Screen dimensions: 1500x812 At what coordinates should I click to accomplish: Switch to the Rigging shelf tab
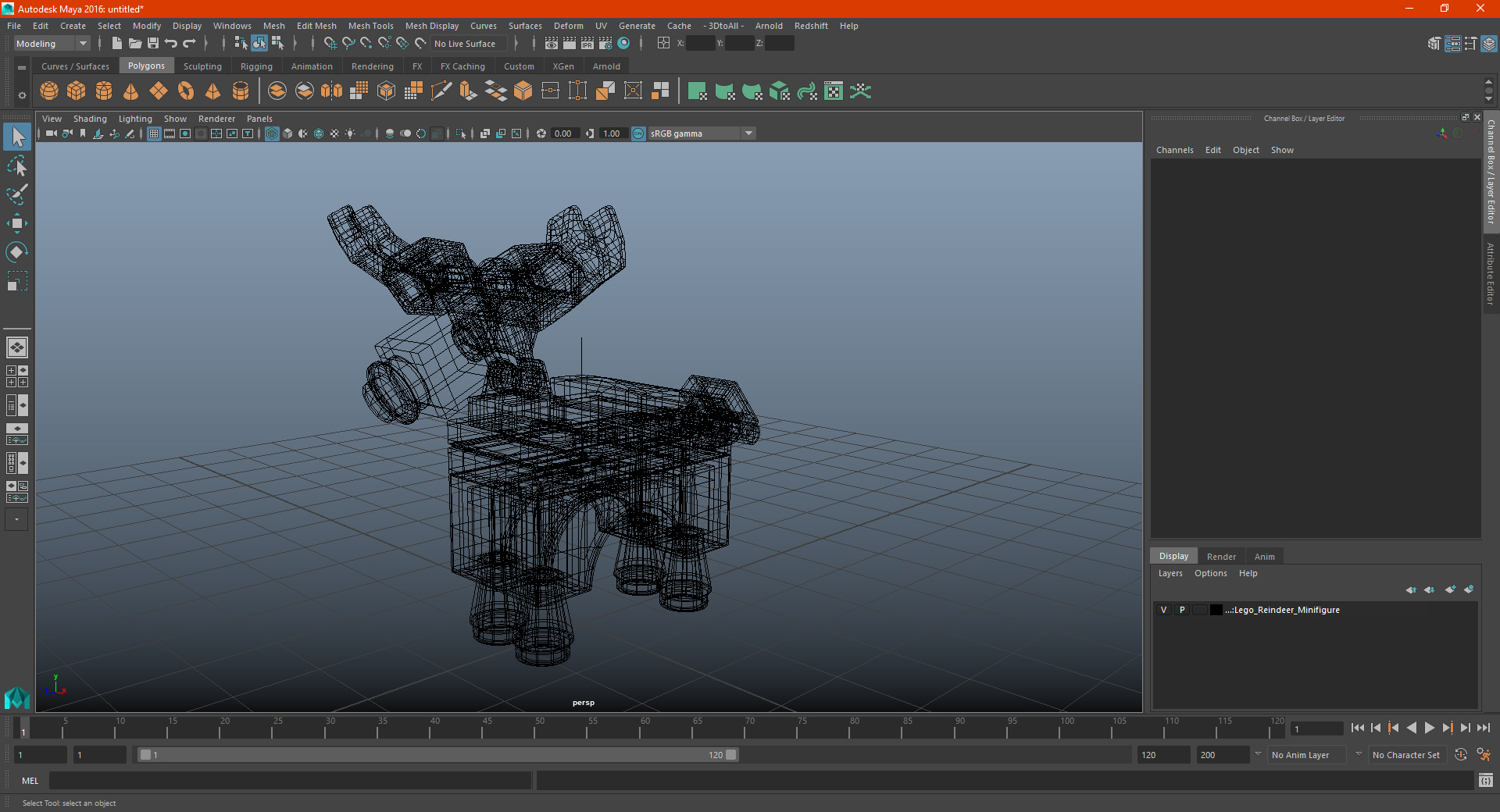pos(256,66)
